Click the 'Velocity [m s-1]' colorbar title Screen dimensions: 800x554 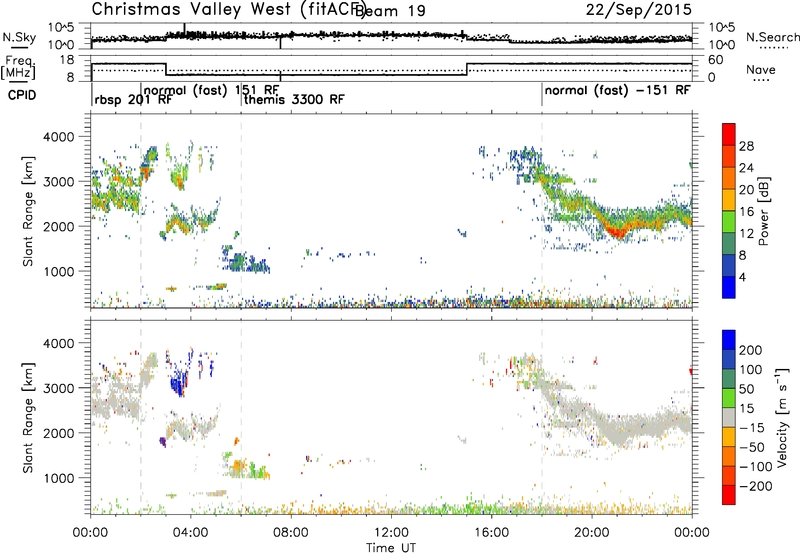(x=782, y=417)
